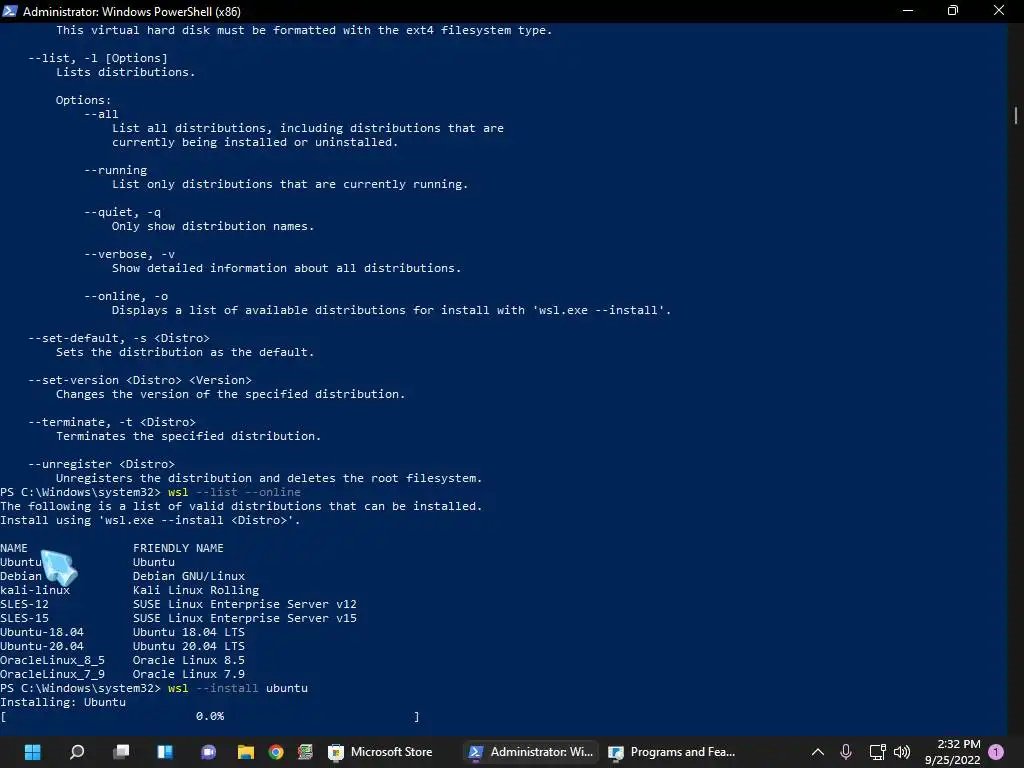Click 'kali-linux' in the distribution list
The height and width of the screenshot is (768, 1024).
pyautogui.click(x=35, y=590)
